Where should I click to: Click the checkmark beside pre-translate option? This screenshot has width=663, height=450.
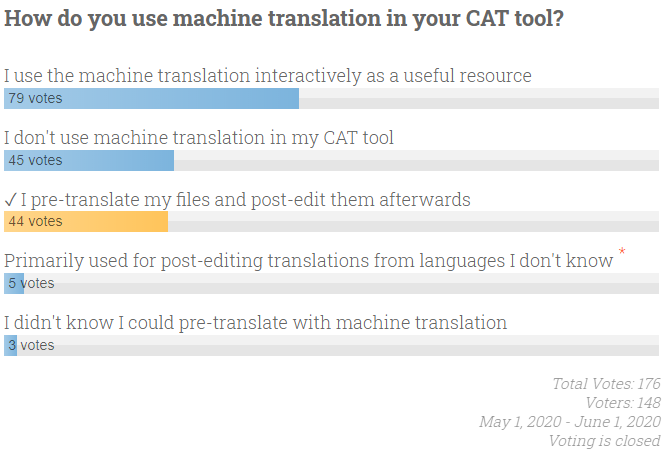pos(10,200)
